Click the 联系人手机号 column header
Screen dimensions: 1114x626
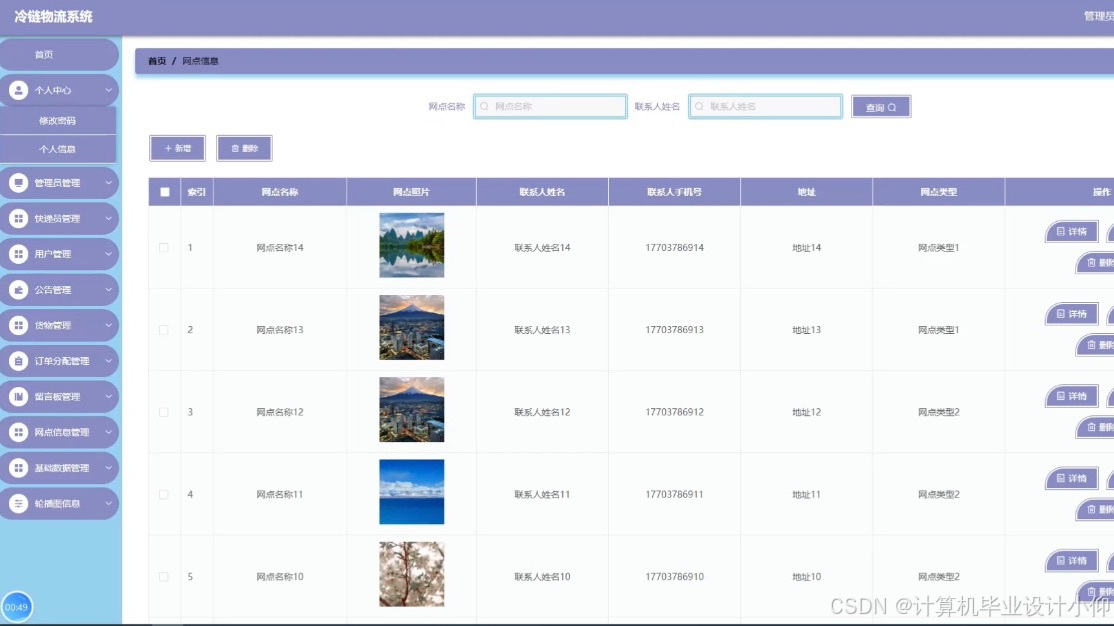tap(674, 192)
